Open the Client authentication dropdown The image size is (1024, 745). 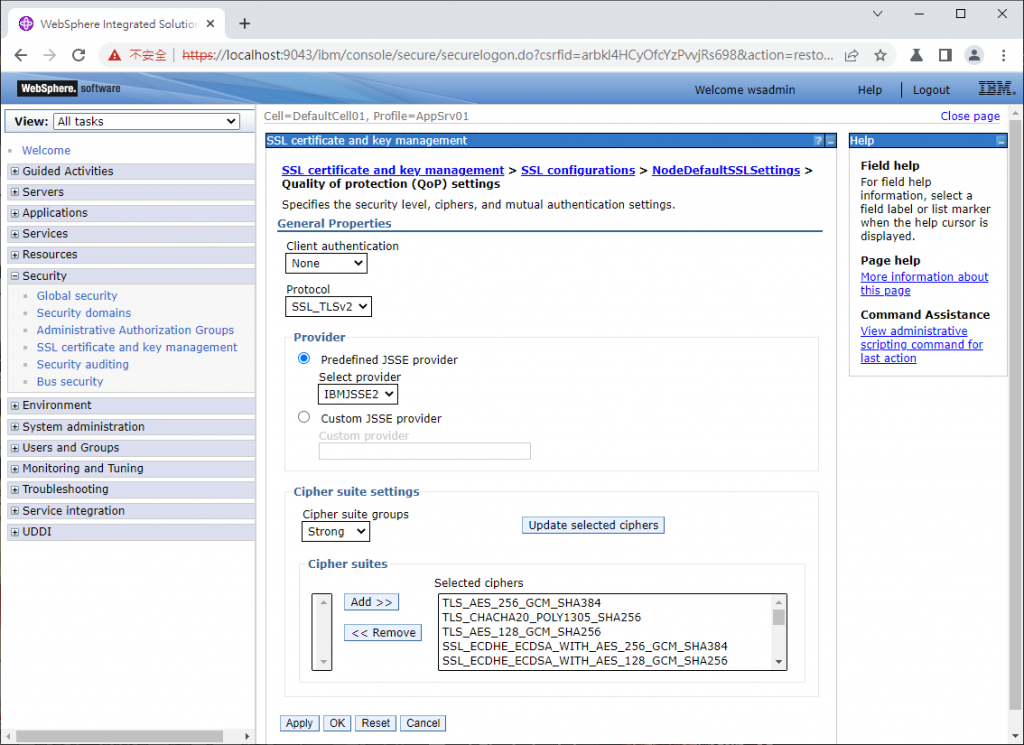(x=327, y=263)
